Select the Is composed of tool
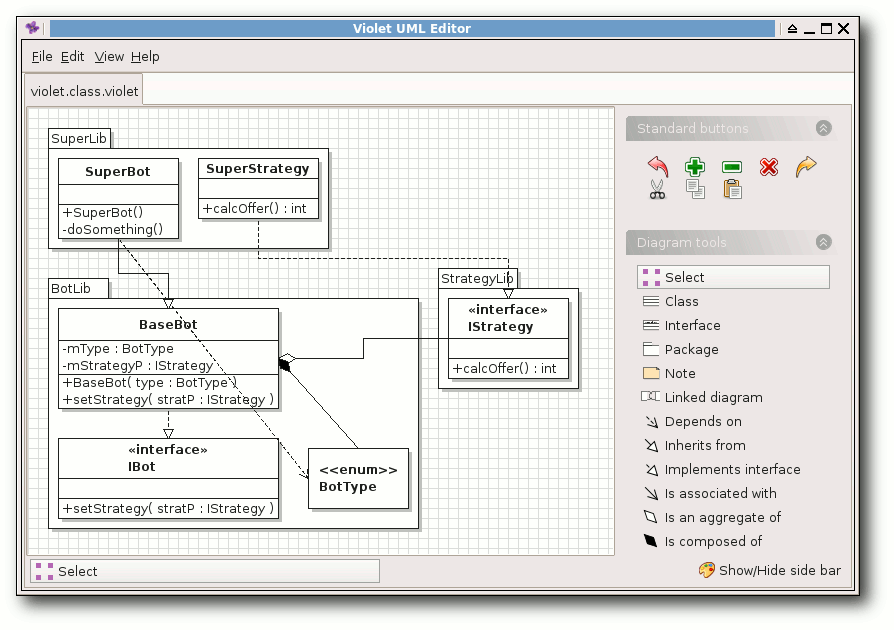 [702, 541]
